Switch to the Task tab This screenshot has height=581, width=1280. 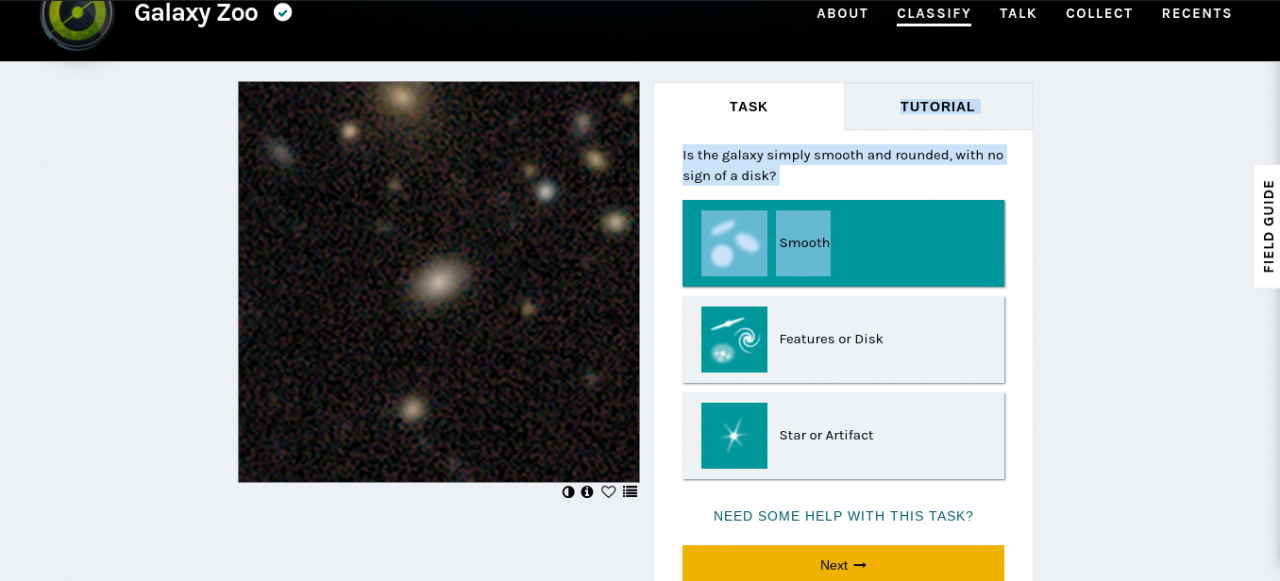(749, 106)
